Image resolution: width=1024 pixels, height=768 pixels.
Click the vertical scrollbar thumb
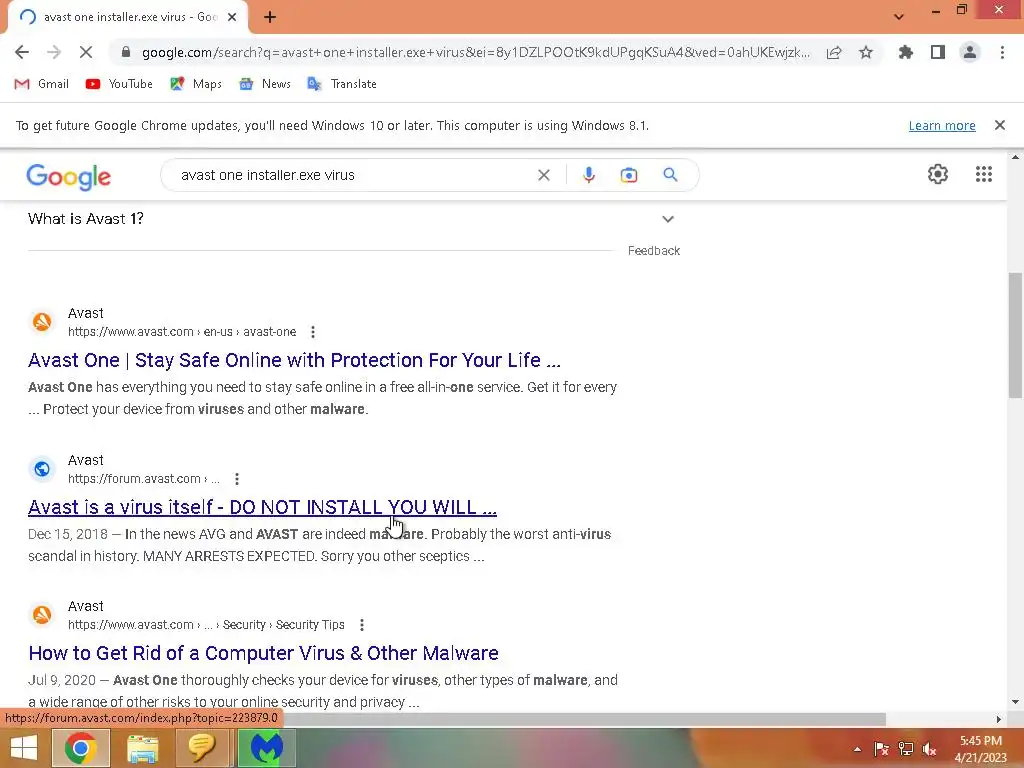click(1015, 335)
